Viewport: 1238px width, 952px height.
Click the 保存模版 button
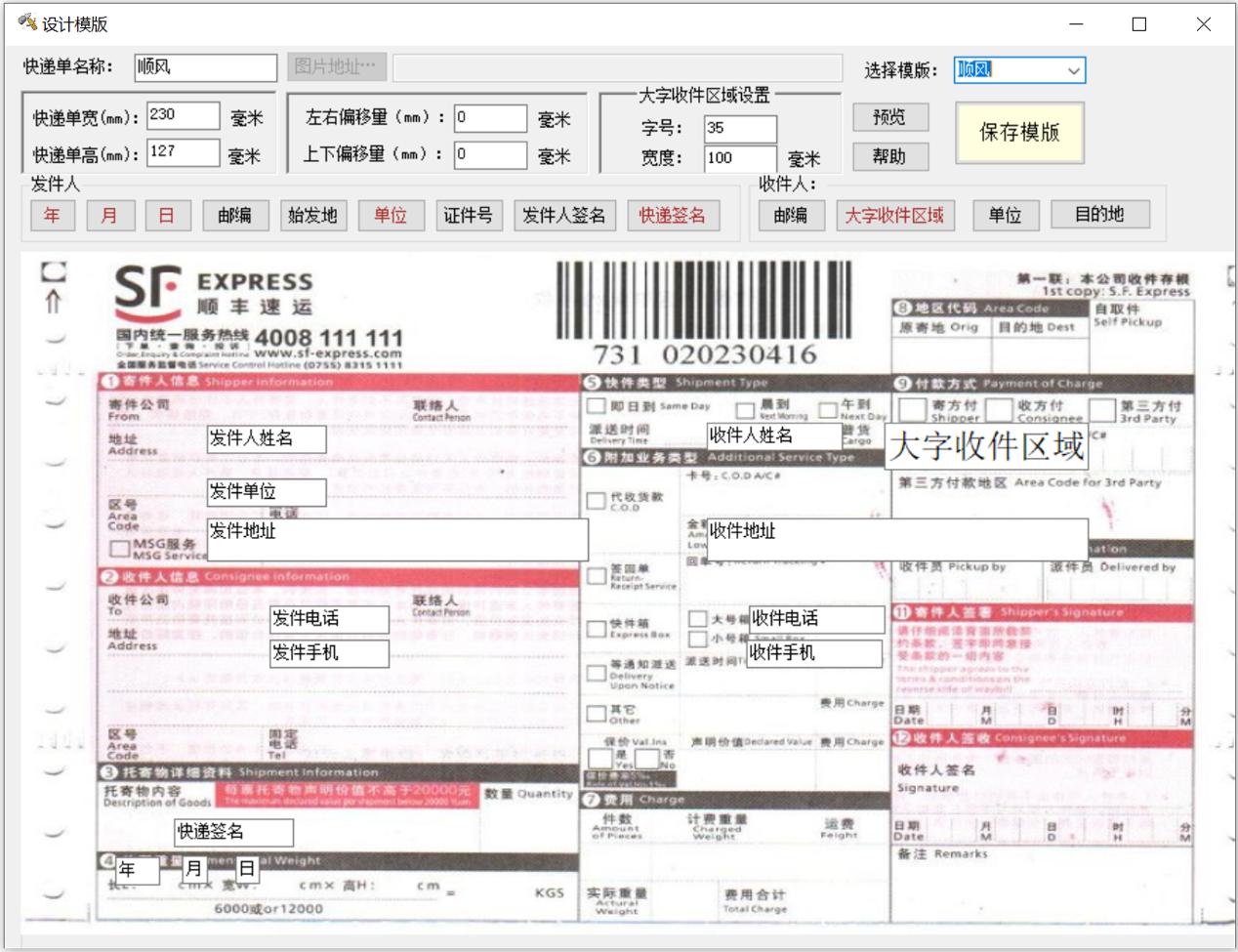pos(1019,133)
